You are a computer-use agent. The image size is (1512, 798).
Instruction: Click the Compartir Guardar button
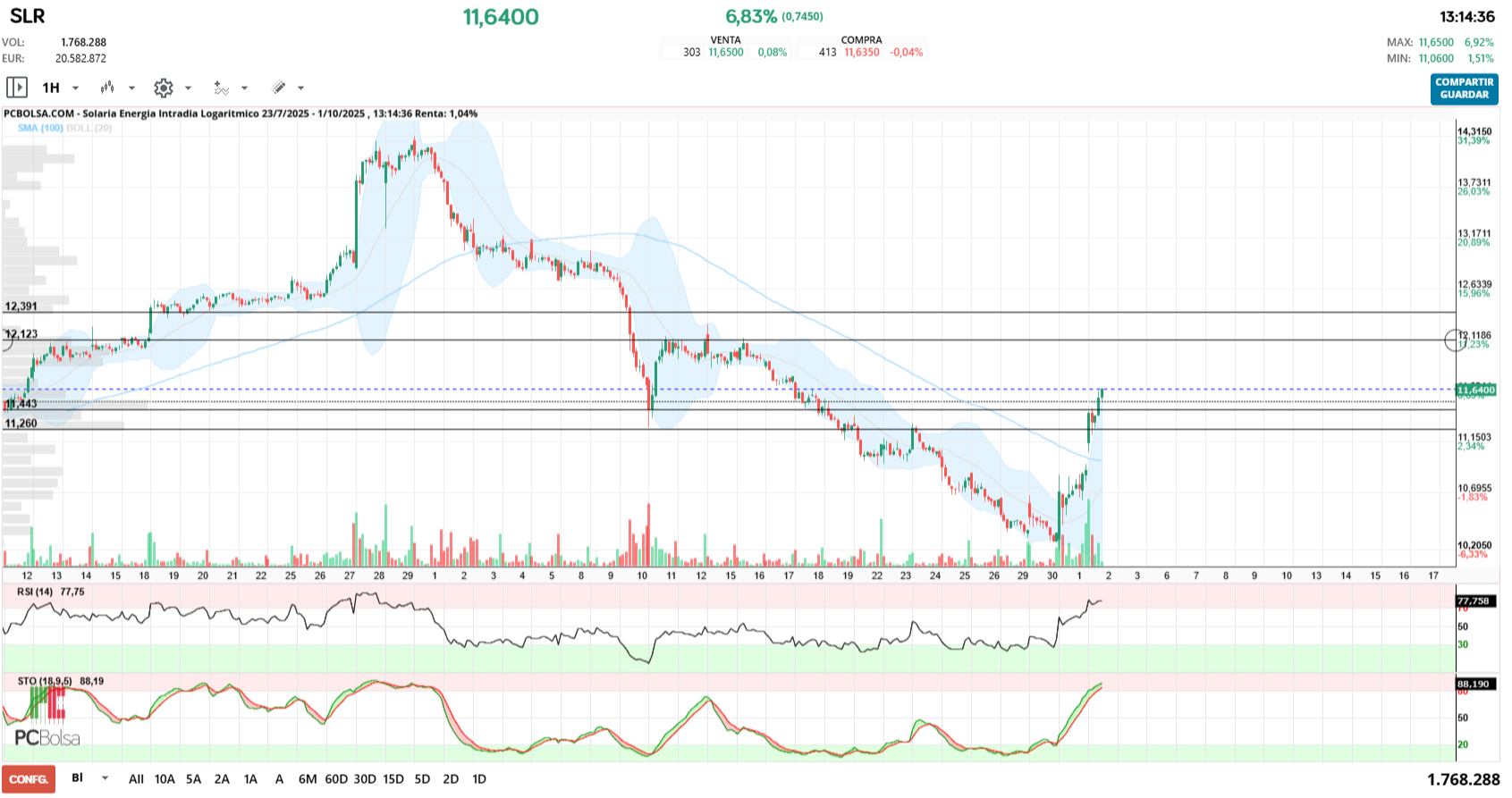tap(1464, 88)
